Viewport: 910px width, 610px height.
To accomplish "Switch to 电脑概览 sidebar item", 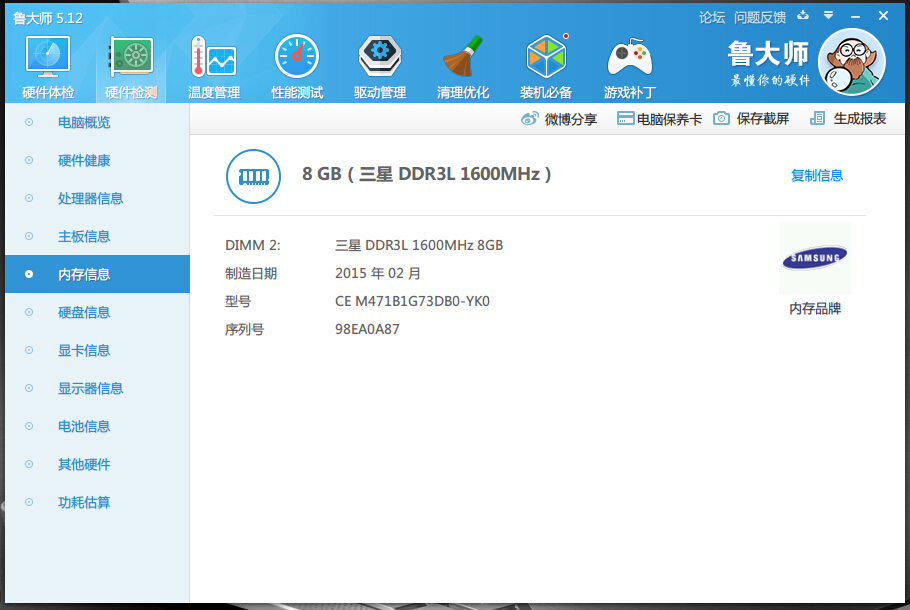I will point(98,122).
